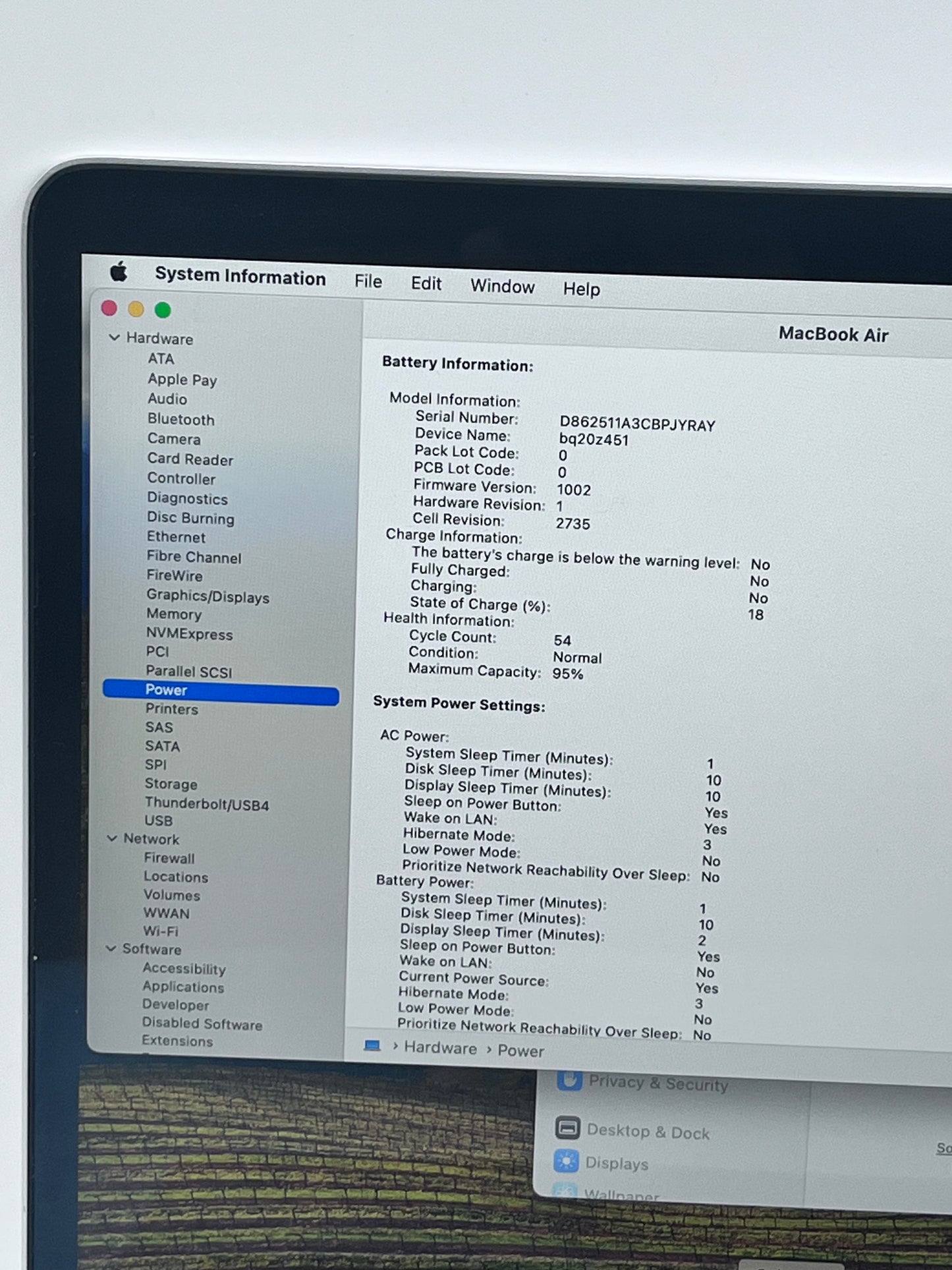Select SPI in the sidebar
This screenshot has height=1270, width=952.
155,765
